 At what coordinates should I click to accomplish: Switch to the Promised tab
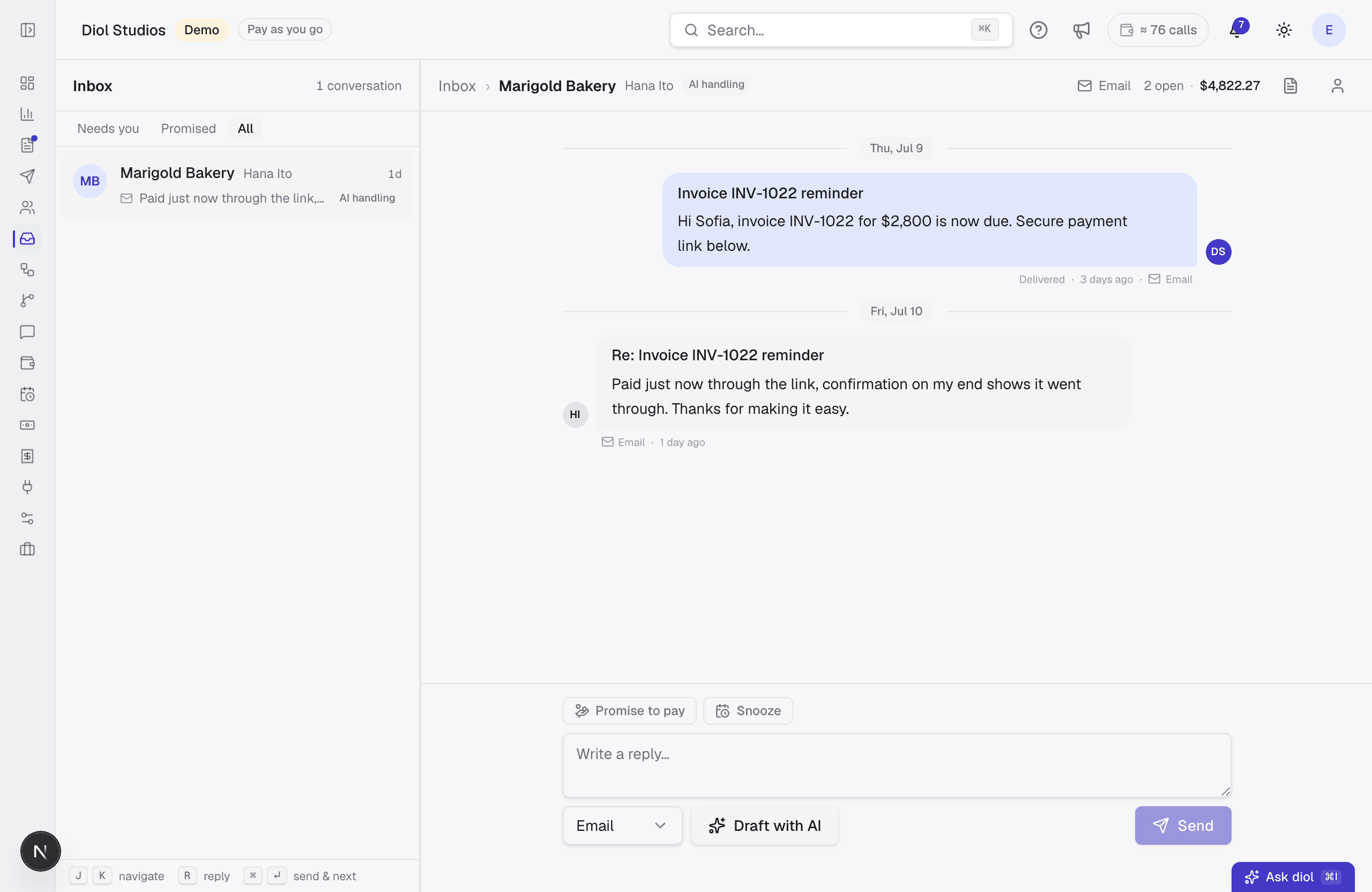point(188,129)
